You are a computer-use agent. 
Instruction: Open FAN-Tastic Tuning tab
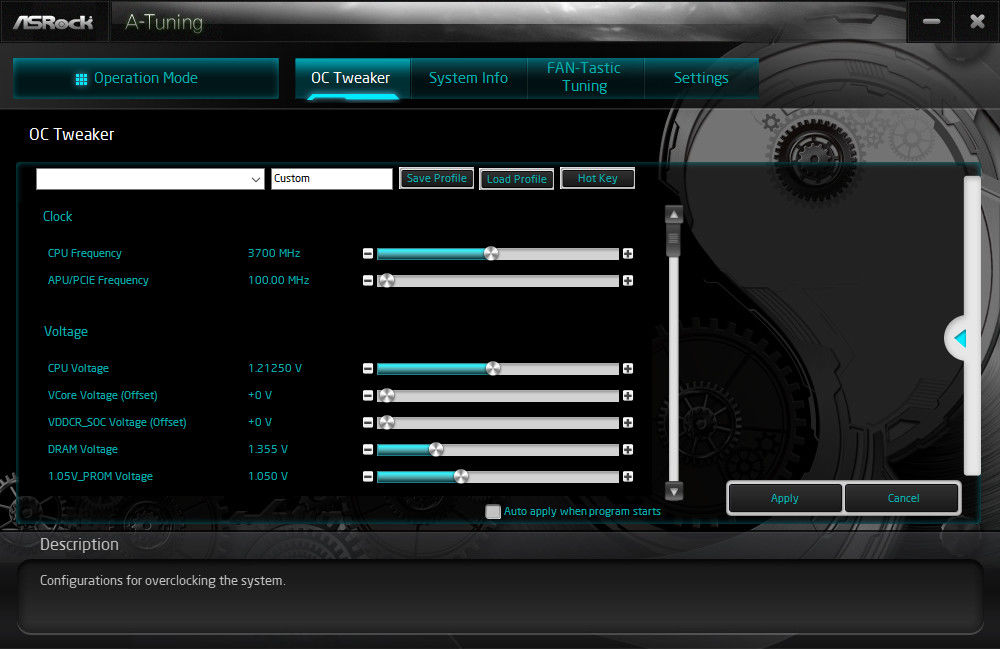click(585, 77)
